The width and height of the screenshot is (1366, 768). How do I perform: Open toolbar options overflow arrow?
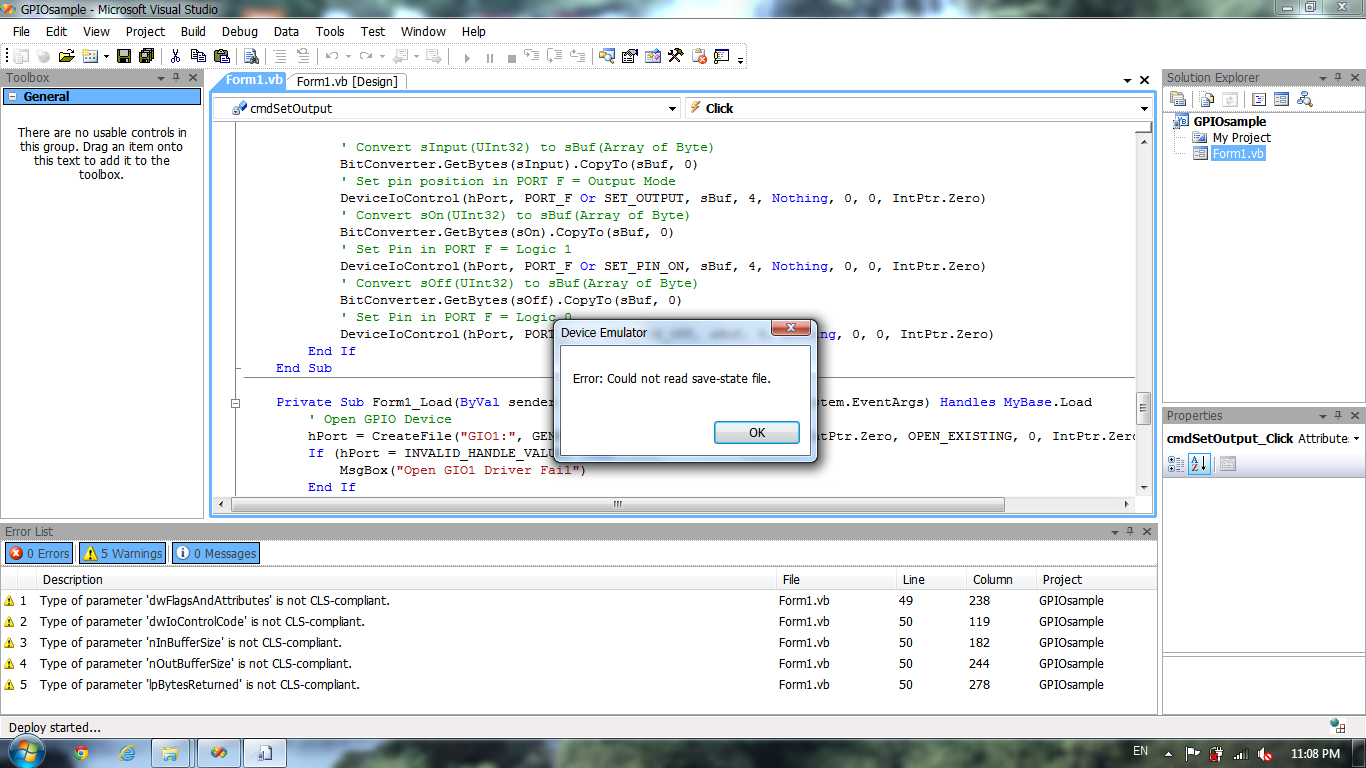click(740, 58)
